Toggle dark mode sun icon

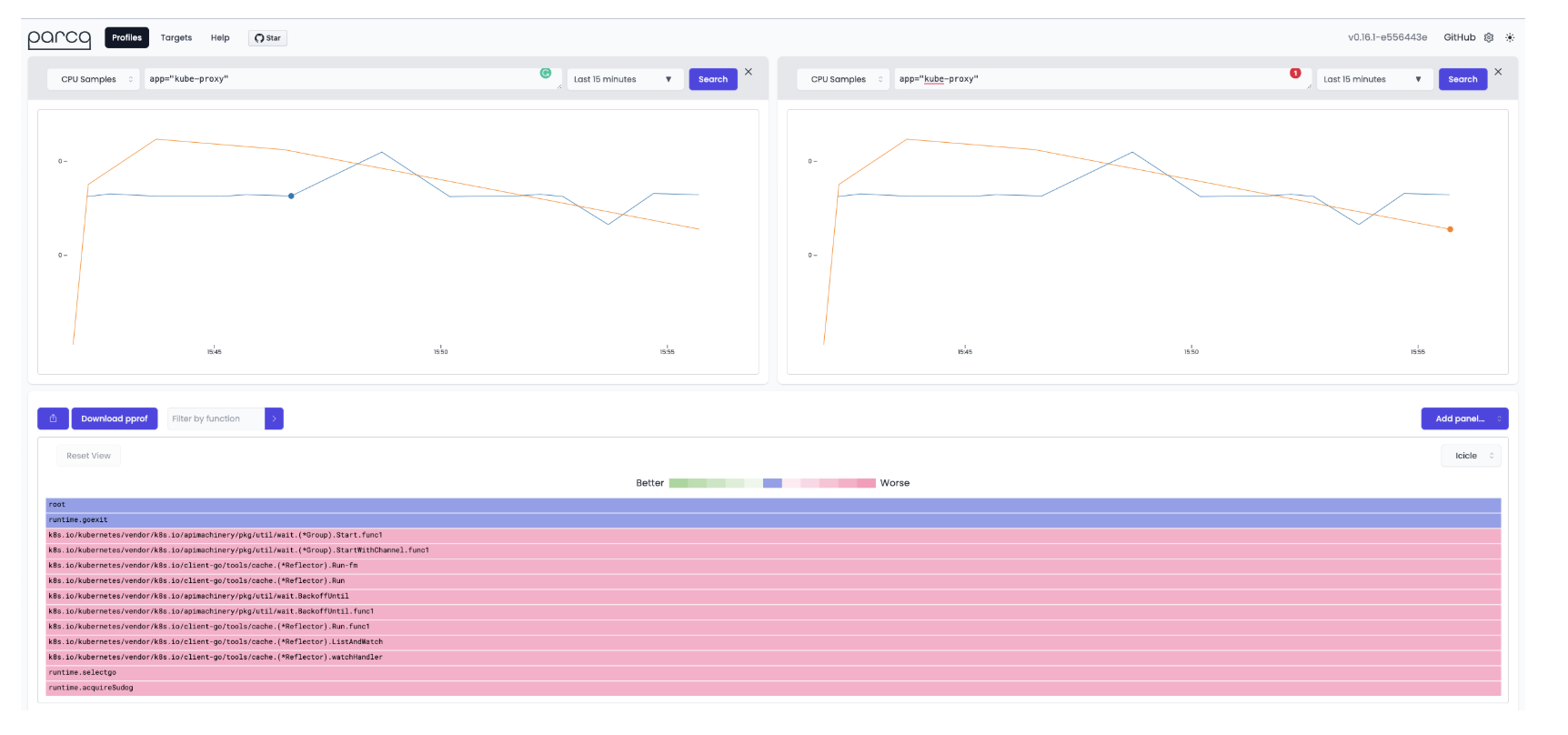pyautogui.click(x=1510, y=38)
